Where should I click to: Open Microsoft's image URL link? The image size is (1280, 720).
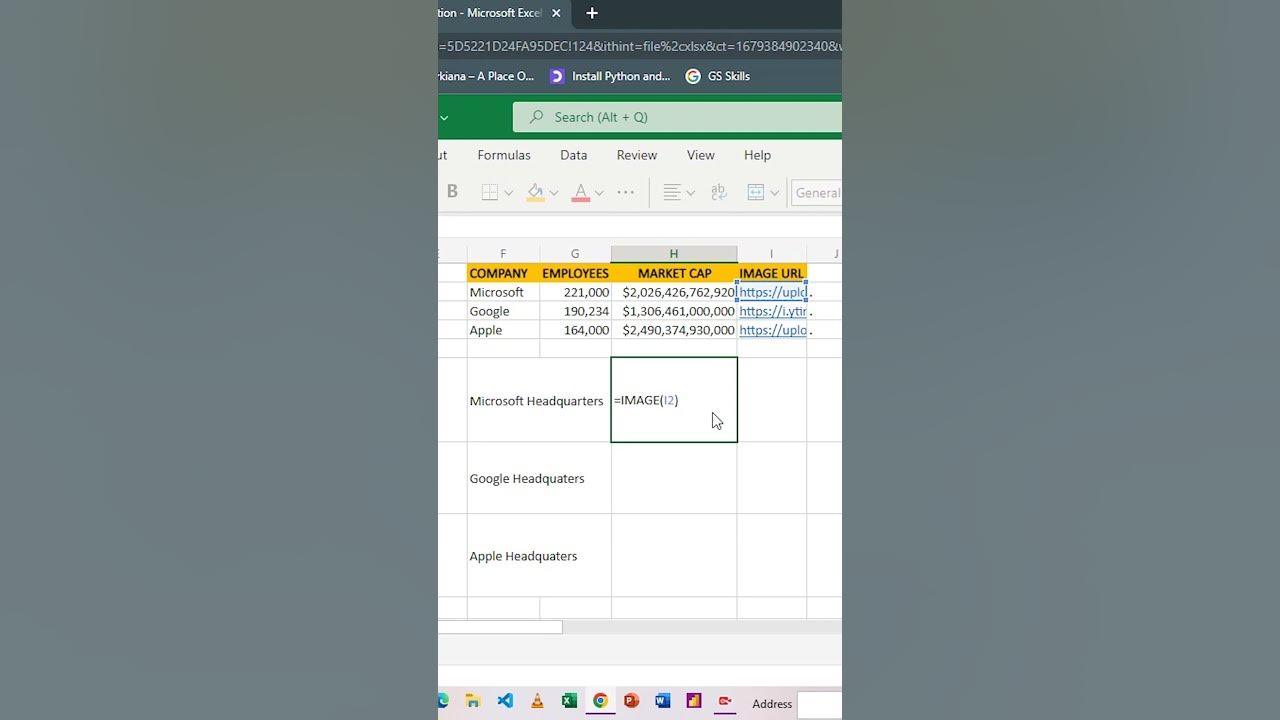coord(772,292)
